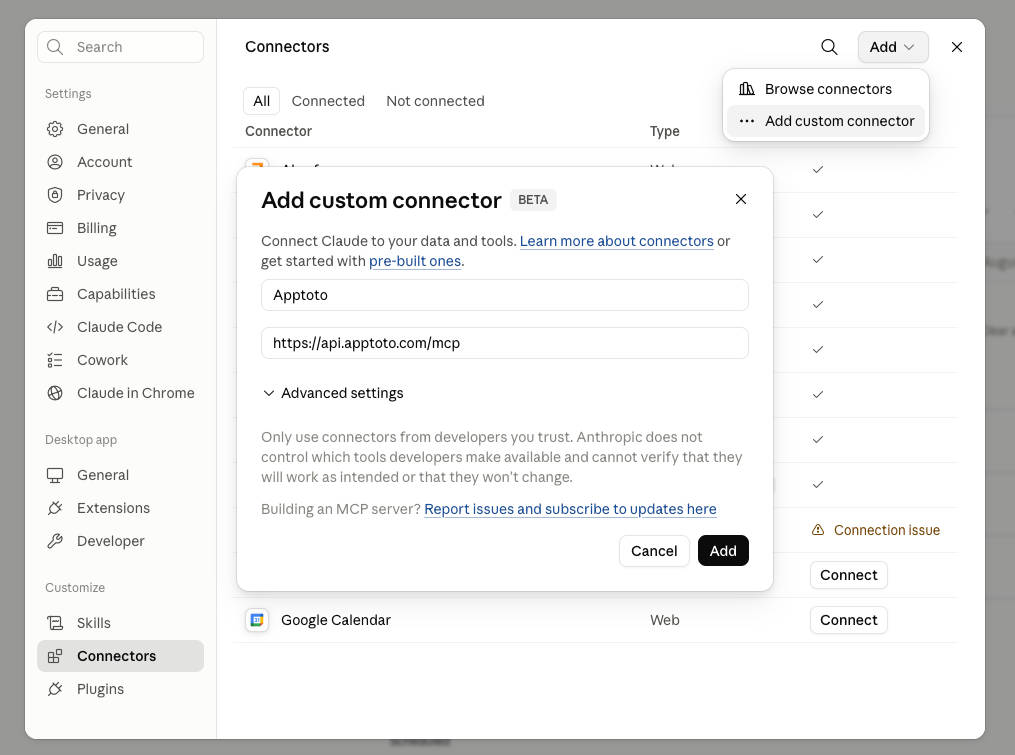
Task: Click the magnifier icon in sidebar search
Action: pos(55,47)
